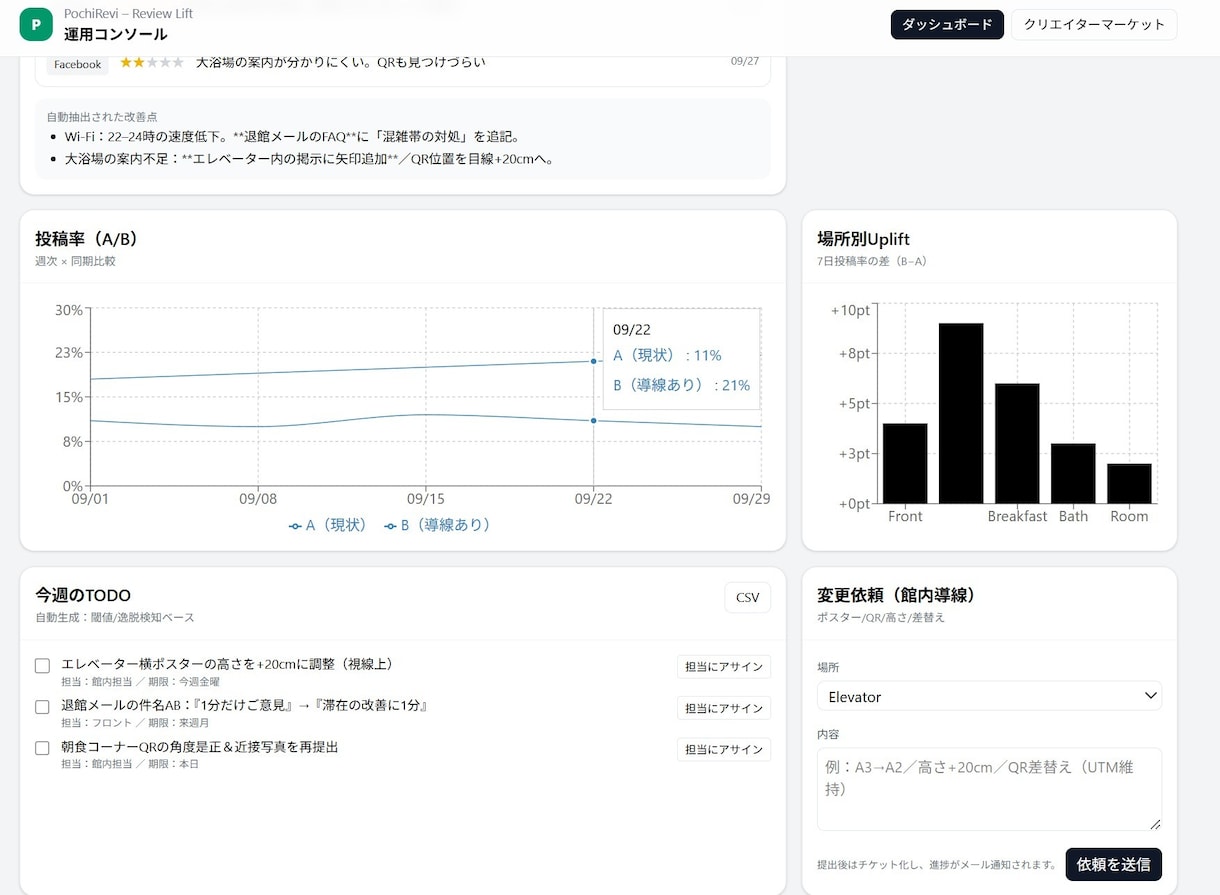This screenshot has height=895, width=1220.
Task: Open the 場所 dropdown showing Elevator
Action: [989, 696]
